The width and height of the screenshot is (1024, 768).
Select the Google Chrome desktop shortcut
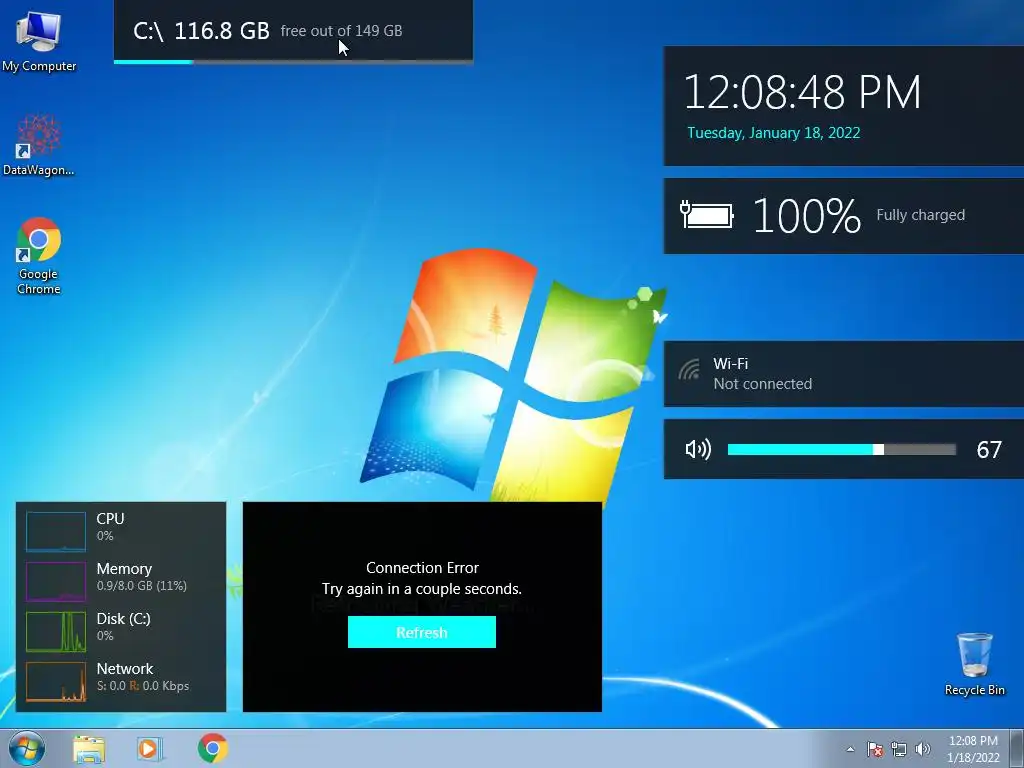point(39,255)
